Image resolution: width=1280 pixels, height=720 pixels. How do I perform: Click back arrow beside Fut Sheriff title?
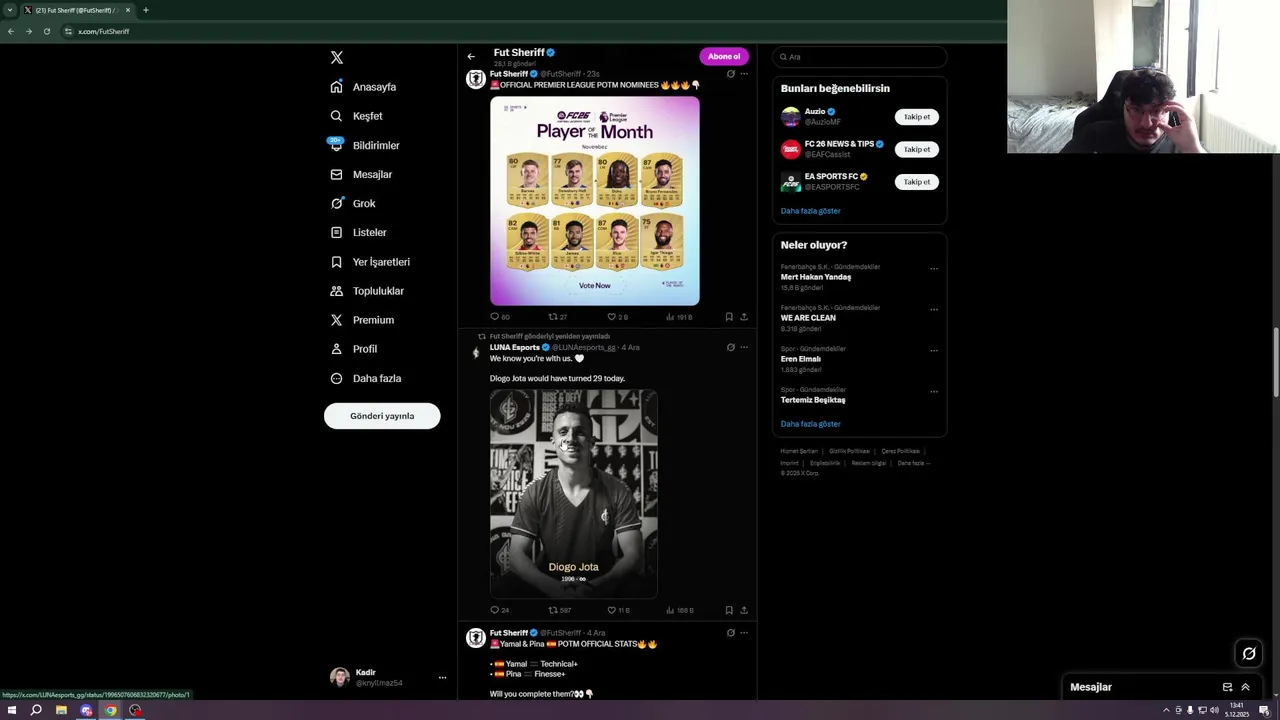(x=471, y=56)
